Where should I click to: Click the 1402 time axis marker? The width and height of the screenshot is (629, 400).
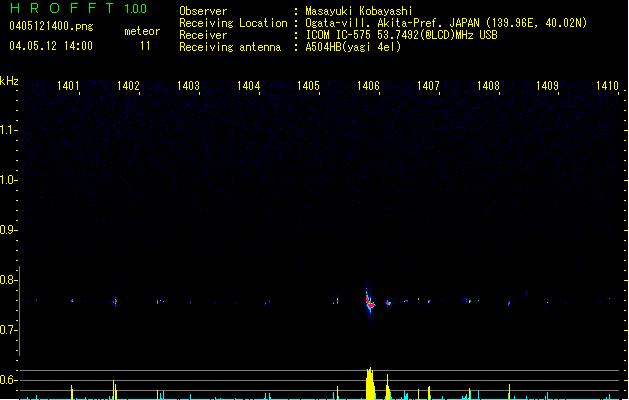pos(128,86)
